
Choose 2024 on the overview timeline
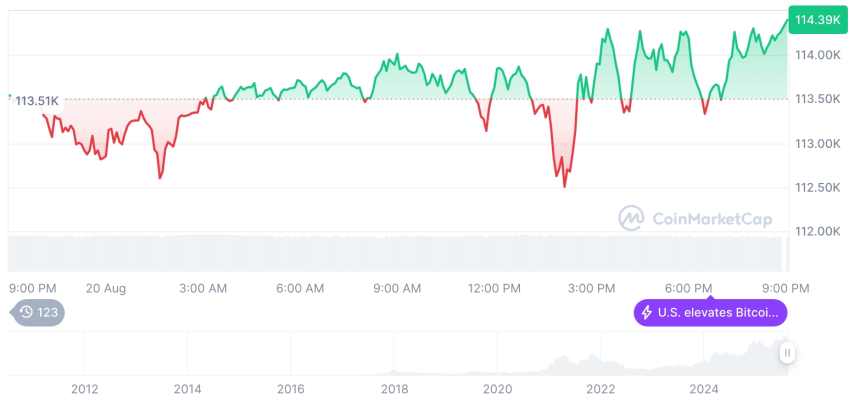704,388
